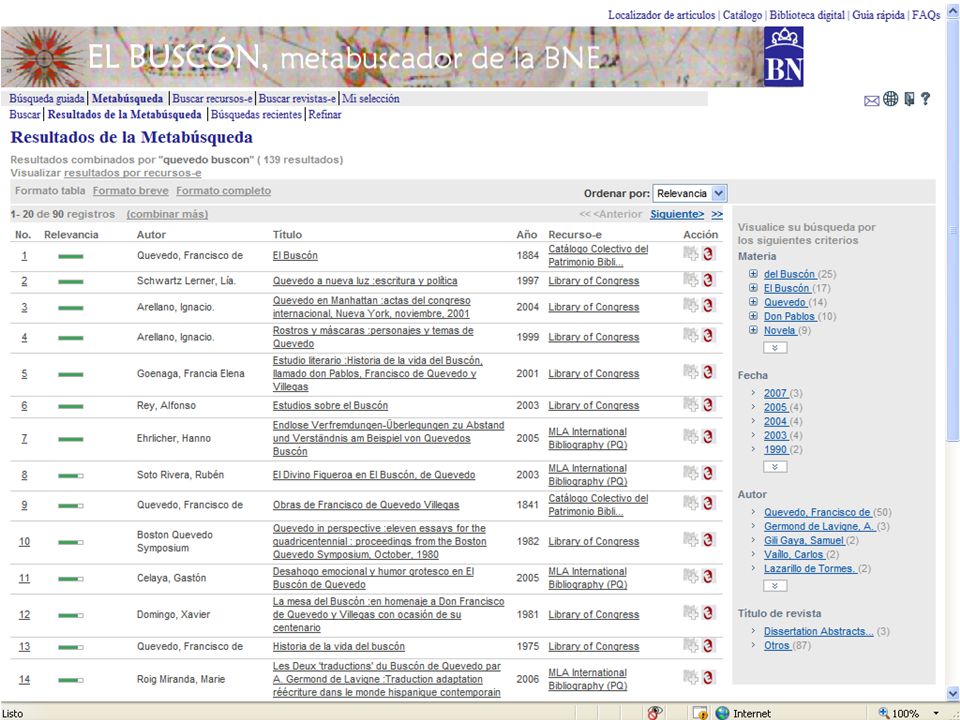This screenshot has width=960, height=720.
Task: Open the Refinar submenu
Action: (324, 114)
